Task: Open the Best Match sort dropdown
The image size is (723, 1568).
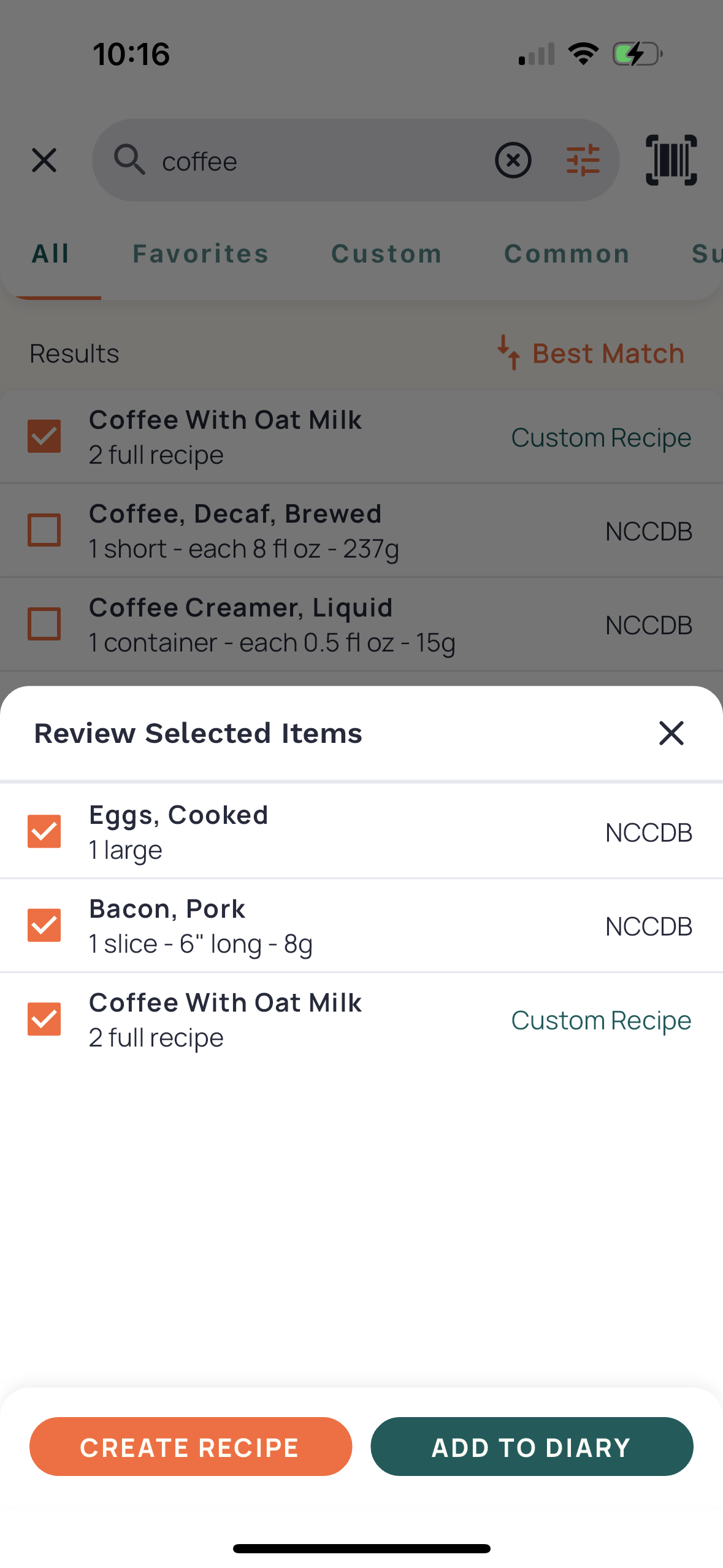Action: 607,353
